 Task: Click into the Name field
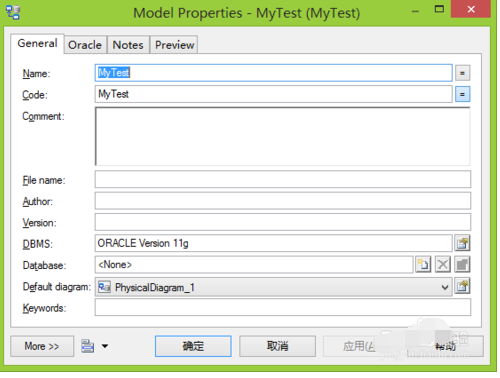pyautogui.click(x=273, y=73)
